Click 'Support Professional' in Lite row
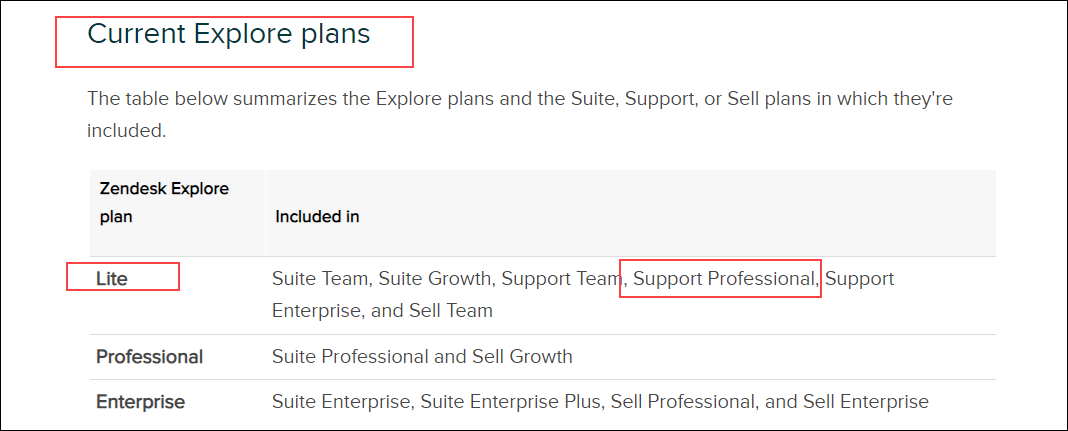This screenshot has height=431, width=1068. pos(724,279)
